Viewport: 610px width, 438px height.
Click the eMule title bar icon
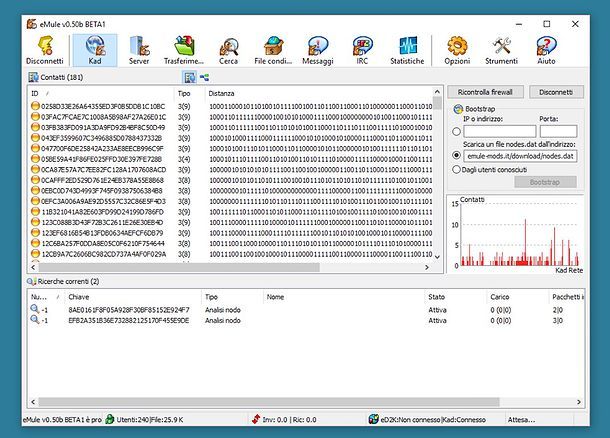pyautogui.click(x=32, y=24)
